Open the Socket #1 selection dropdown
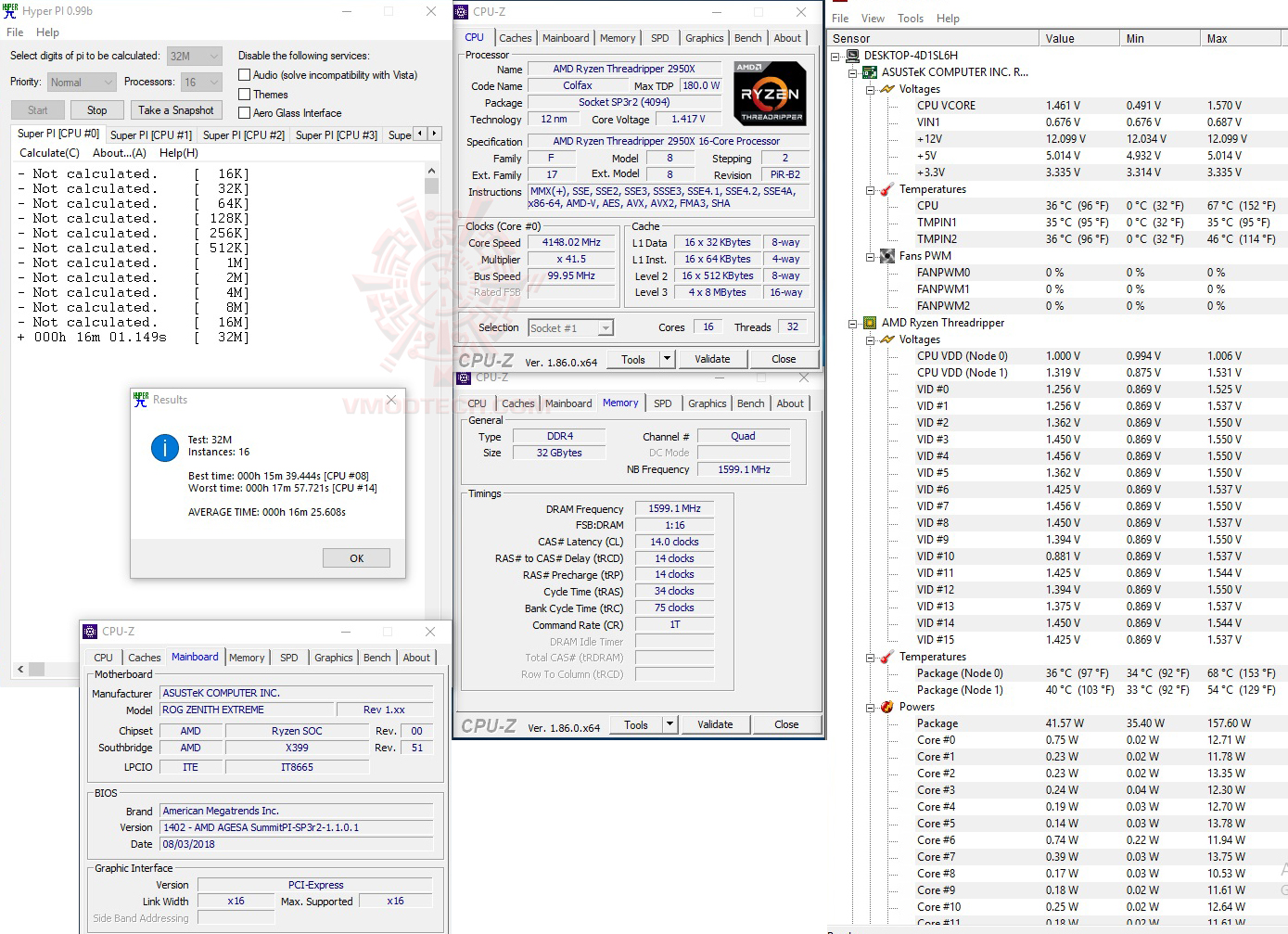 (571, 327)
